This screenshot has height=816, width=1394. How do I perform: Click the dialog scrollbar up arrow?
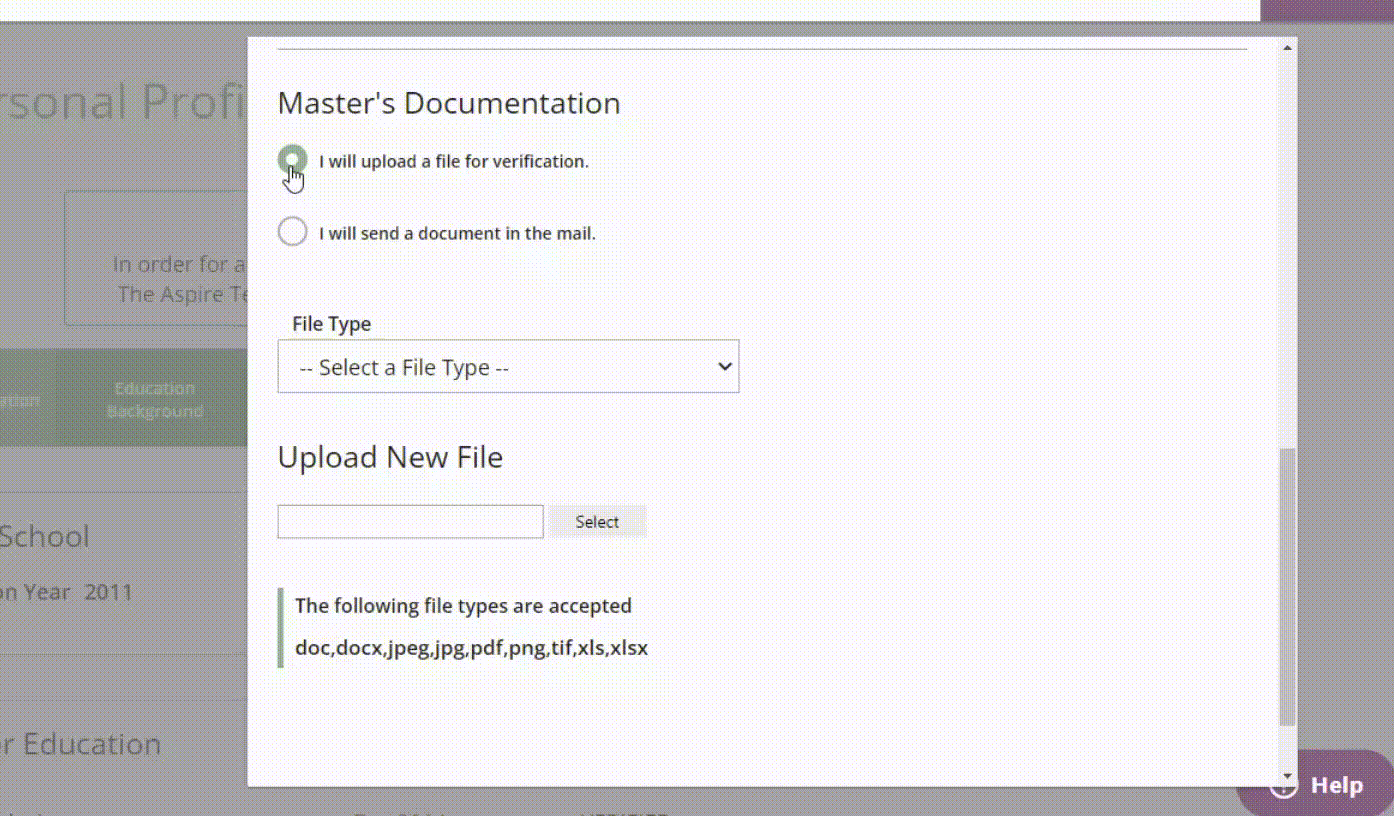(1288, 48)
